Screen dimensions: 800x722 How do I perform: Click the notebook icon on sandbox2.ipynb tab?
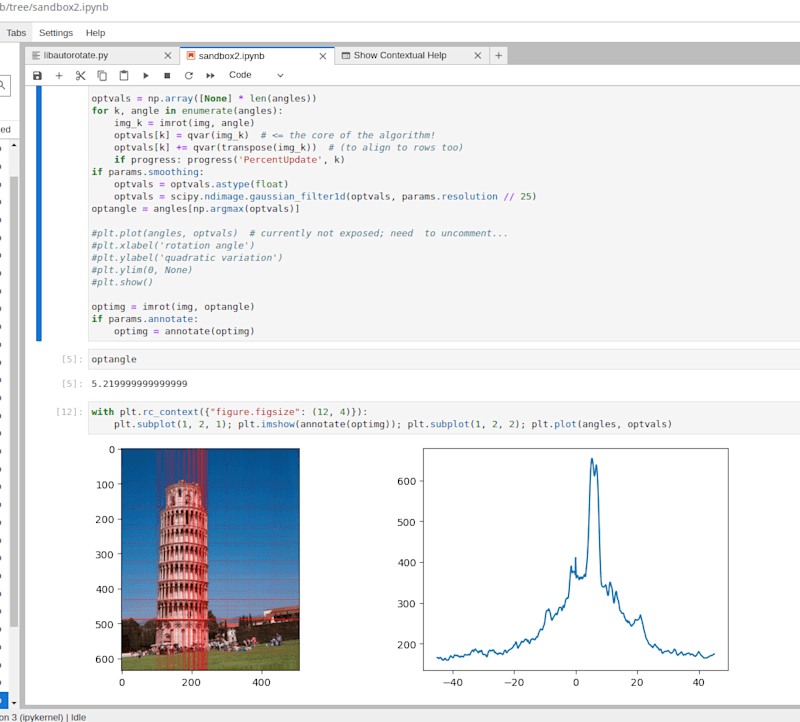pyautogui.click(x=191, y=56)
